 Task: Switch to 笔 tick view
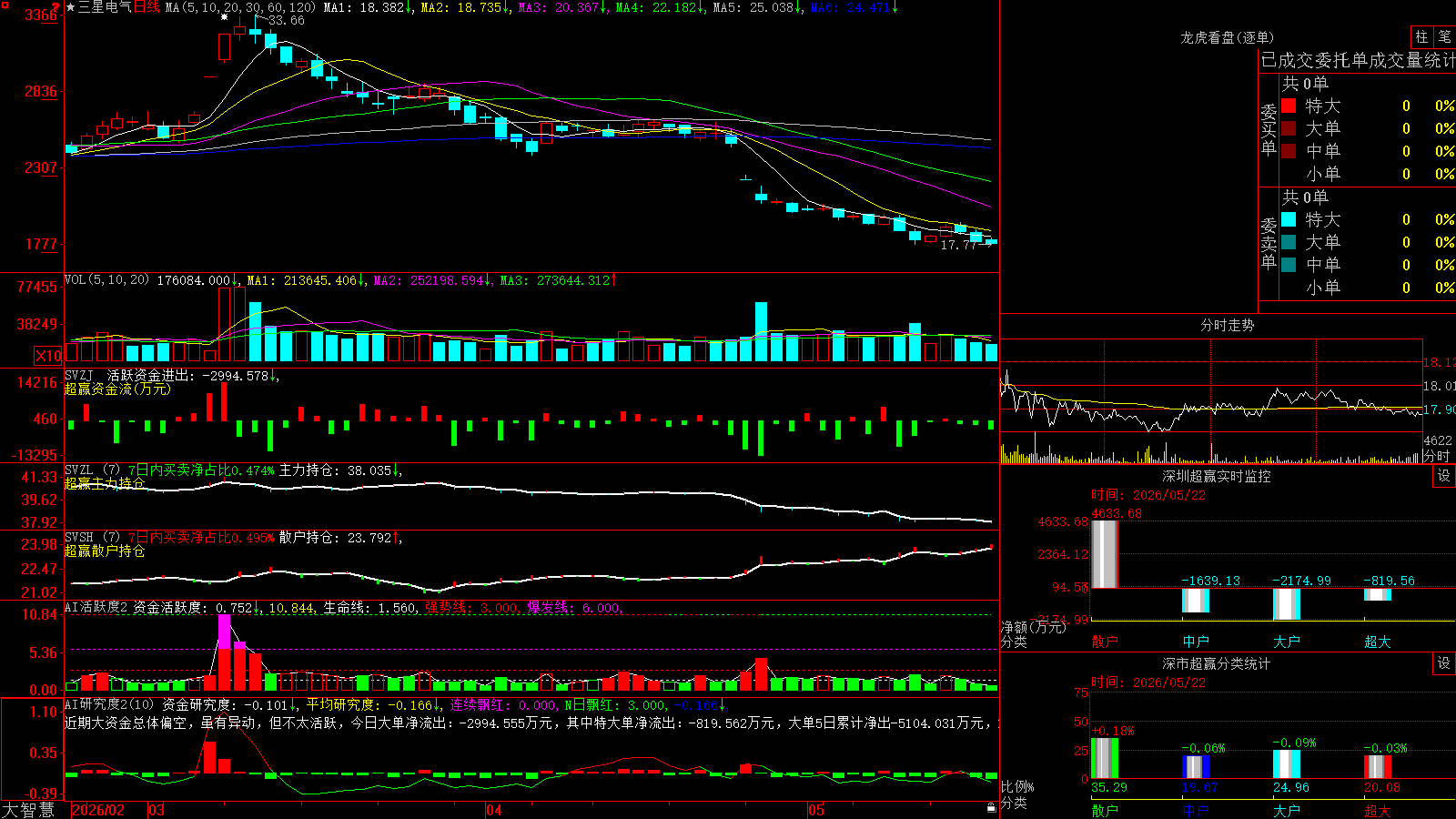[x=1444, y=36]
